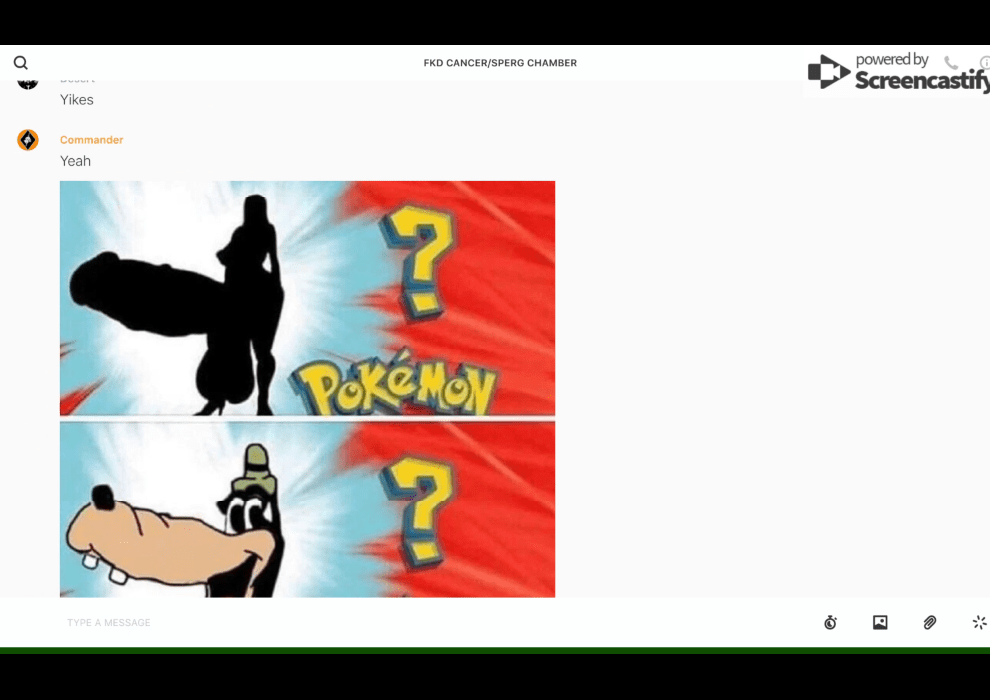This screenshot has width=990, height=700.
Task: Click the picture upload icon
Action: (880, 622)
